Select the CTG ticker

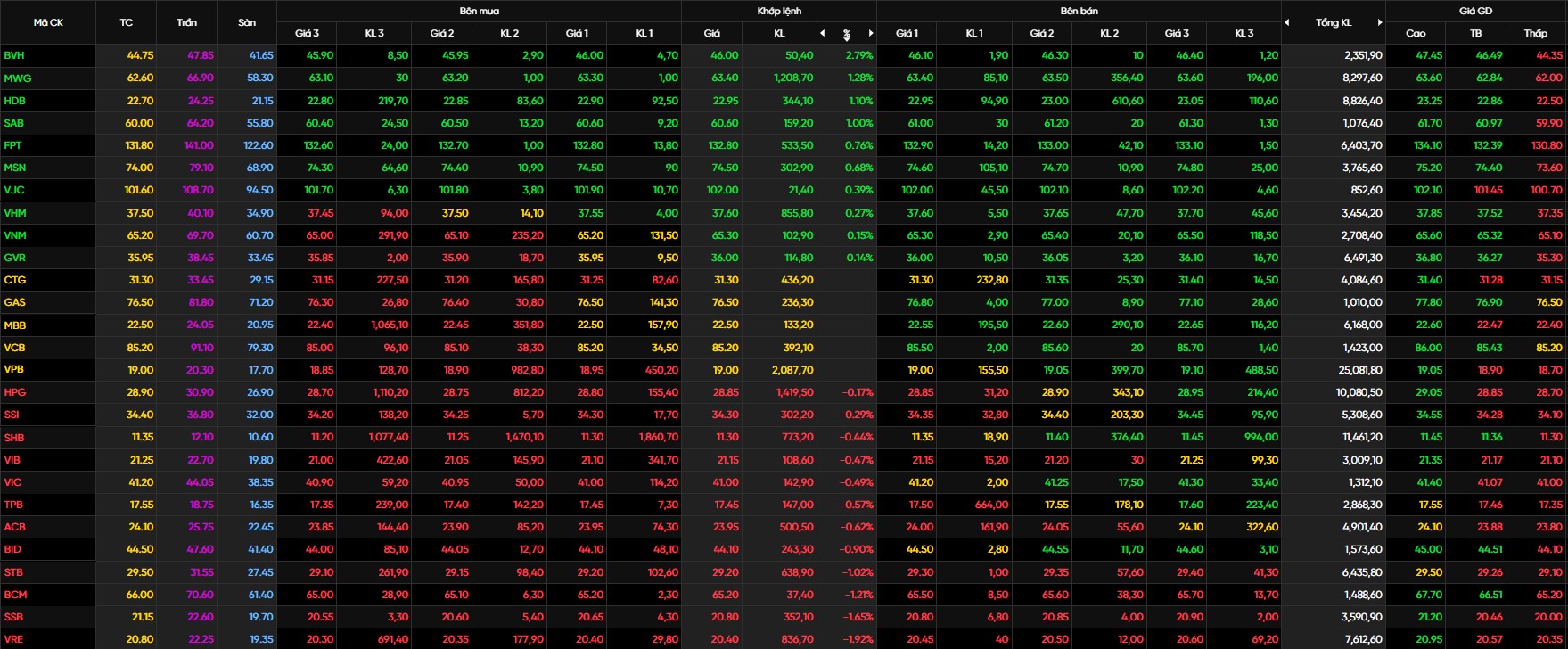point(14,280)
